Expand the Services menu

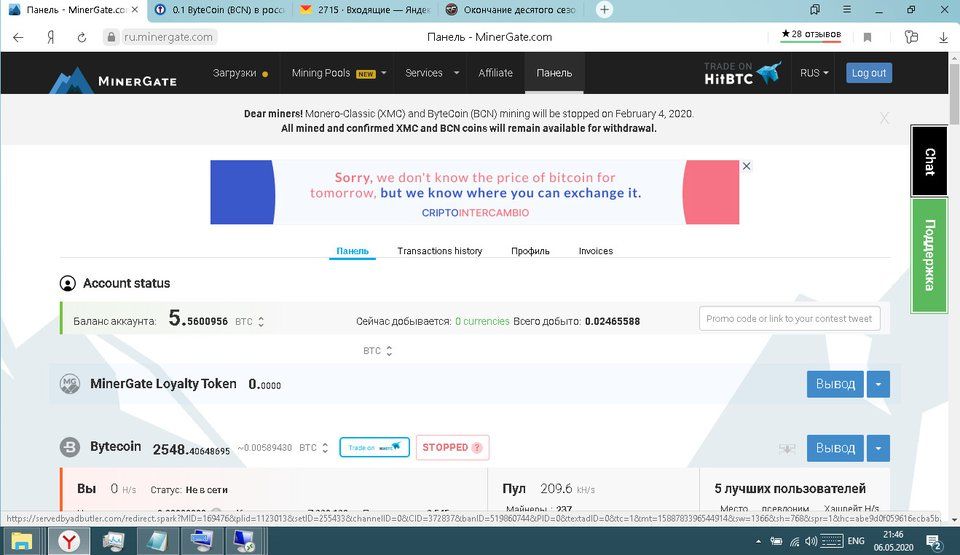point(432,73)
